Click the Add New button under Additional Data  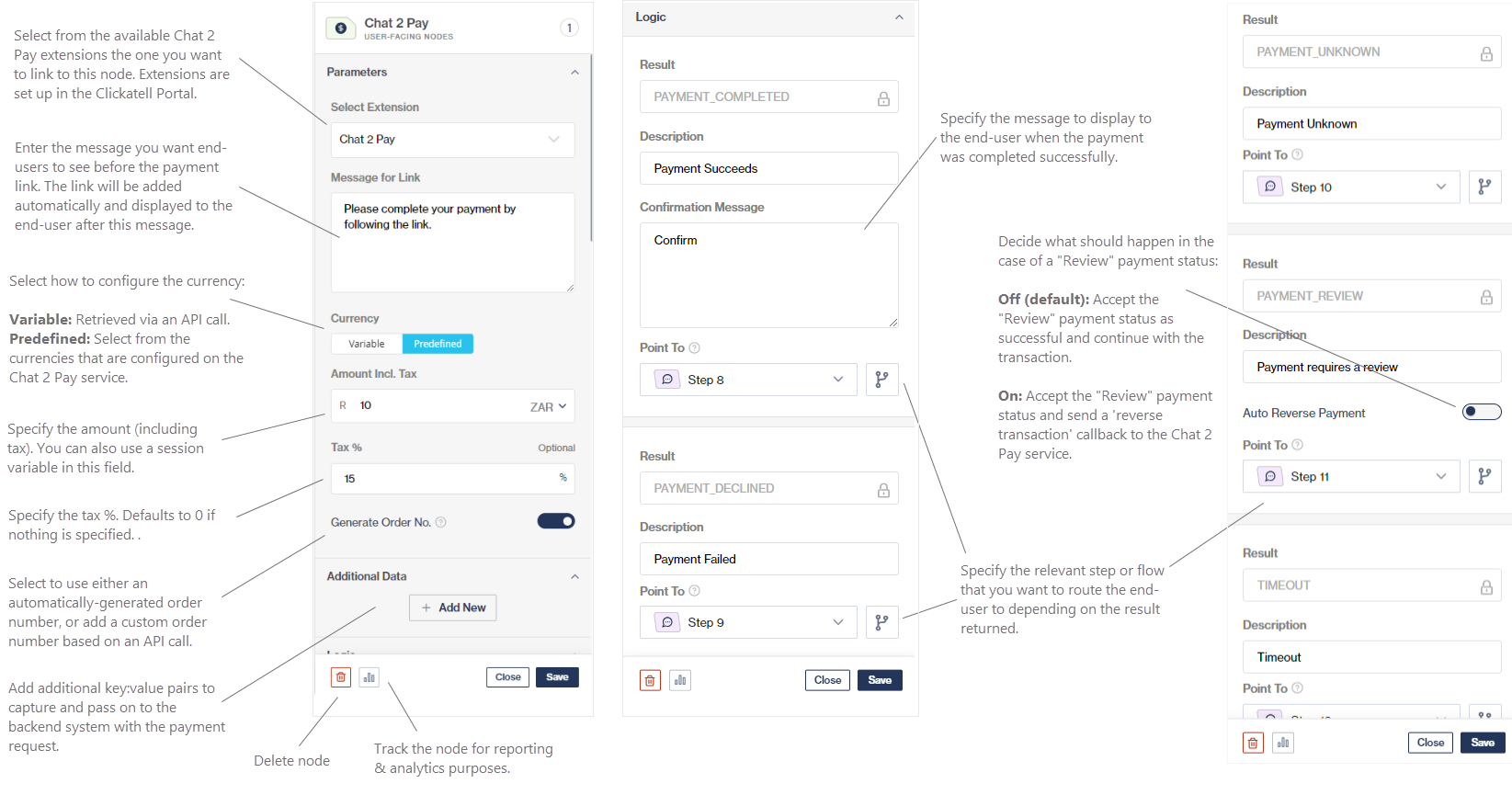point(452,608)
